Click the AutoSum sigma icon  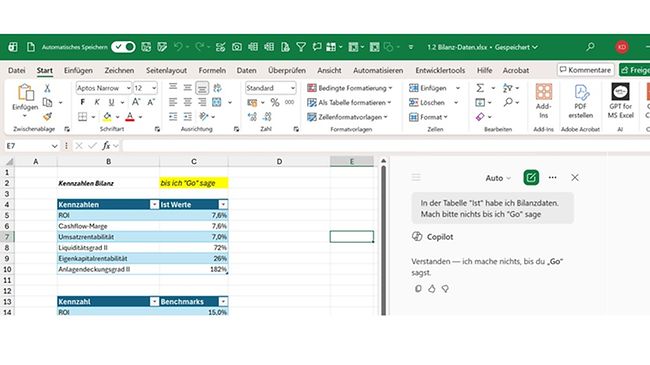[x=480, y=88]
